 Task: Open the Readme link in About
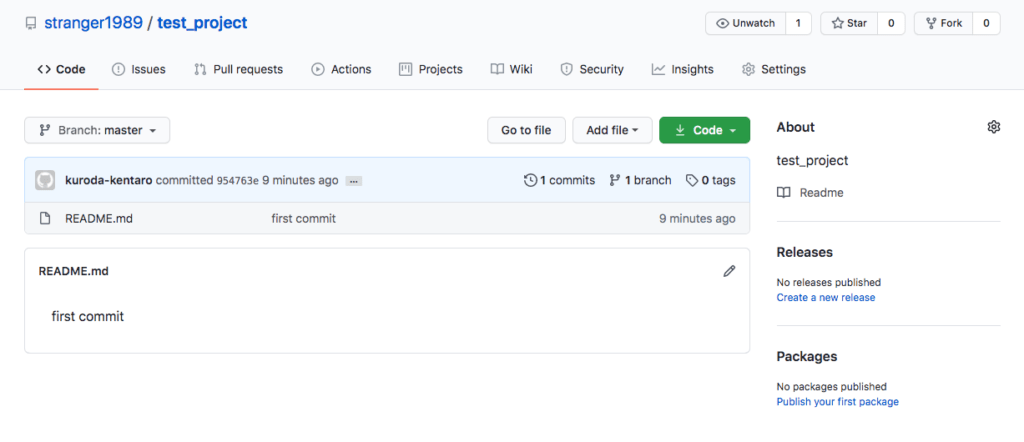click(810, 193)
